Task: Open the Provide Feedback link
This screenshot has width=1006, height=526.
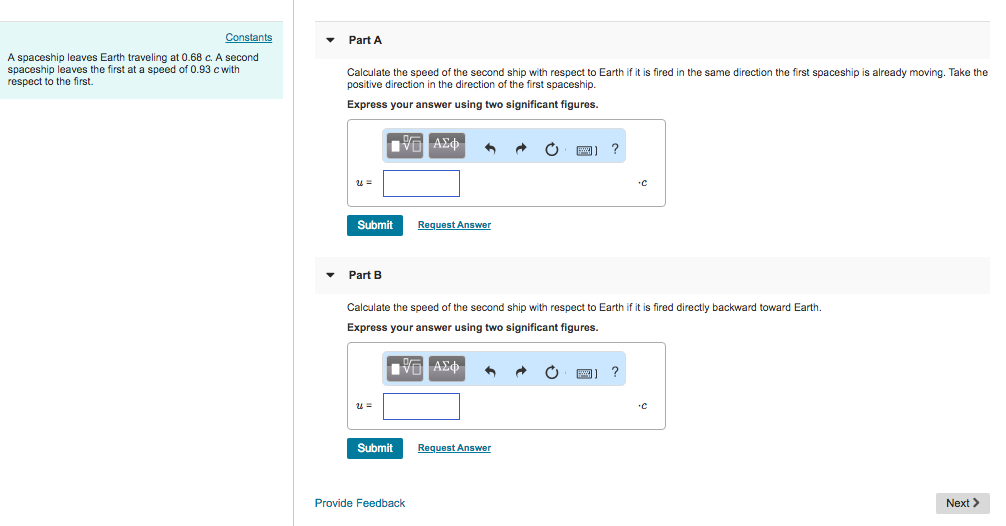Action: pos(360,503)
